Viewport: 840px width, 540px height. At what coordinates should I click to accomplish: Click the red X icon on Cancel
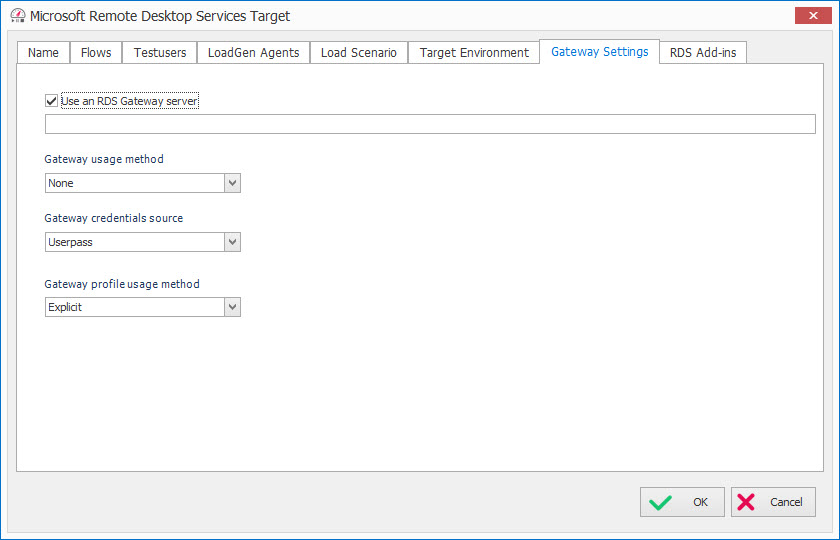[746, 502]
